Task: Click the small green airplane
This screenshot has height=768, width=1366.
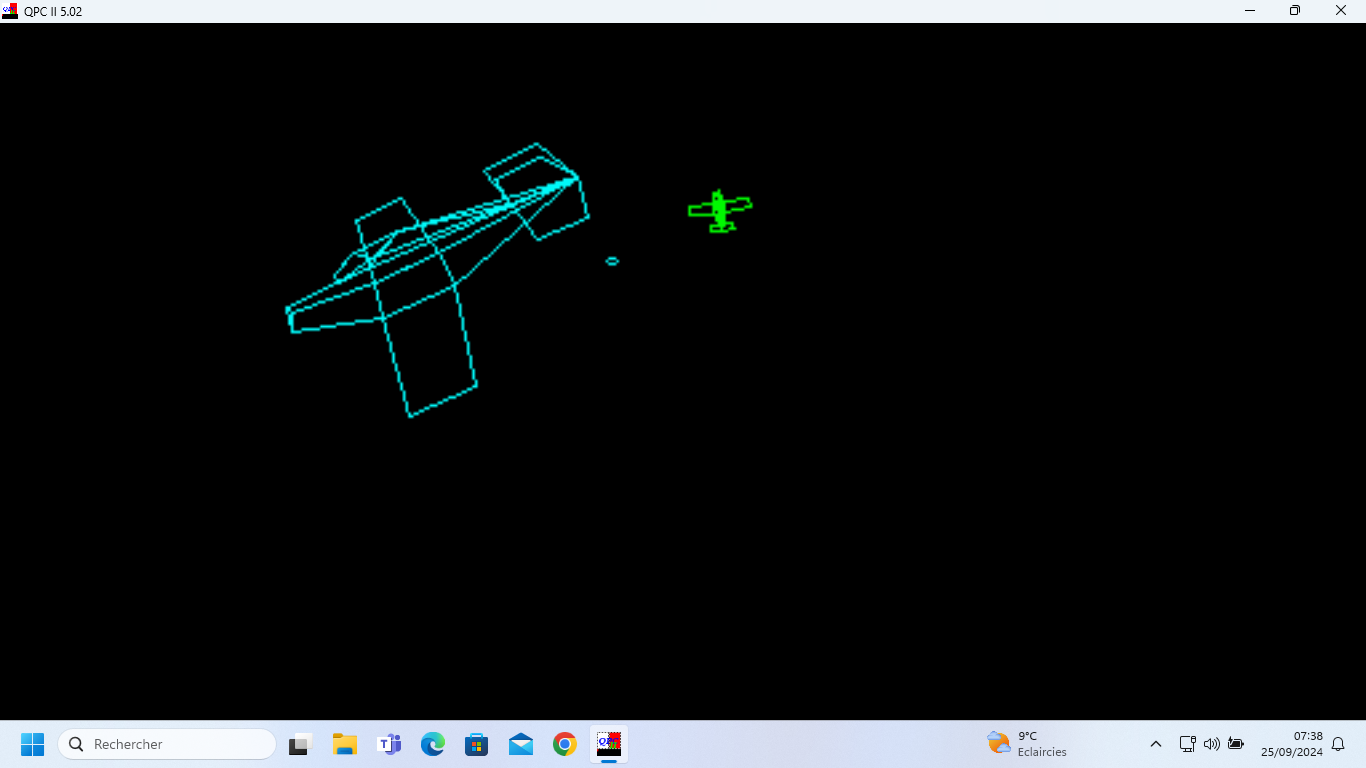Action: 719,211
